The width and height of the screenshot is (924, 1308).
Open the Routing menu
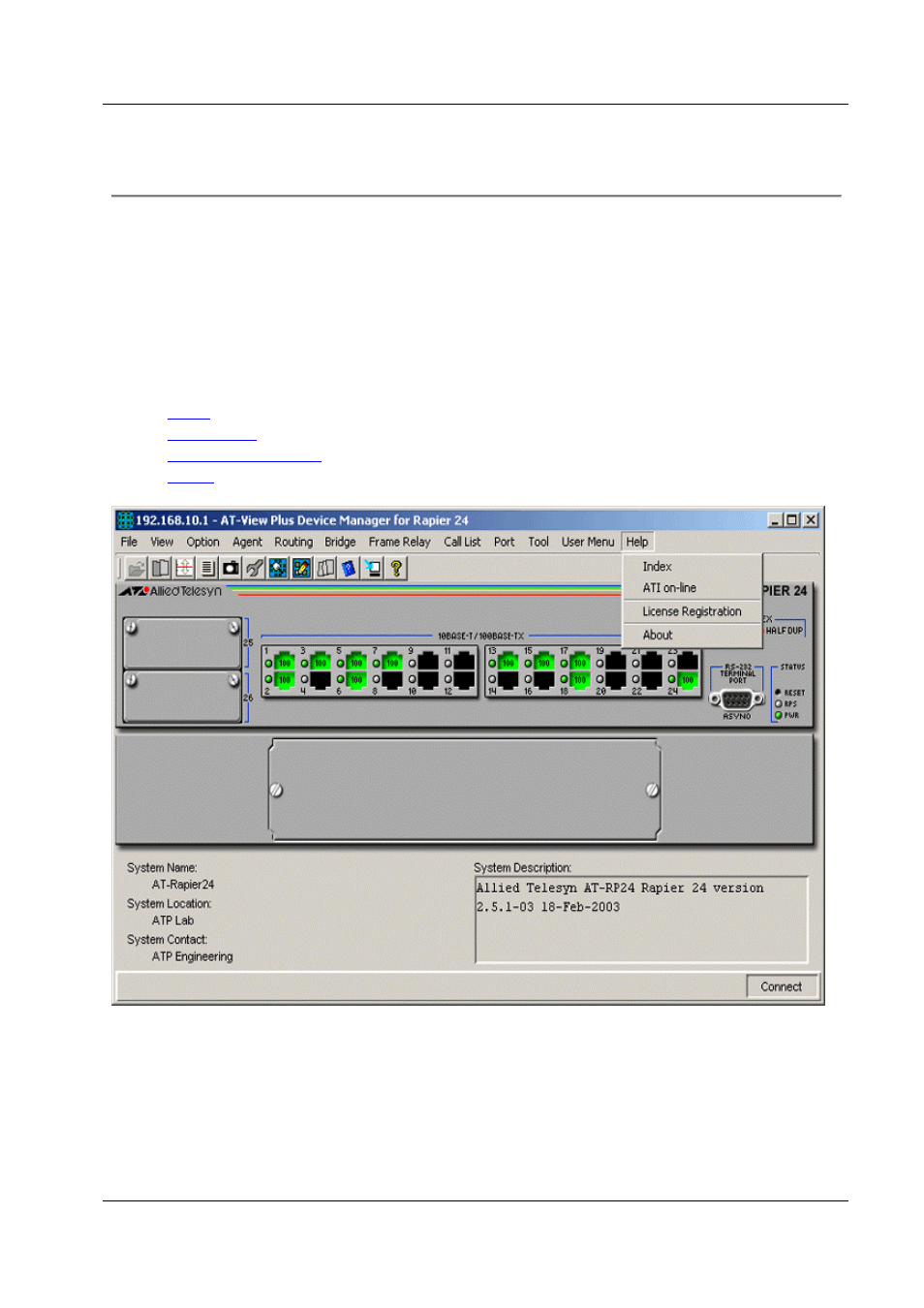click(293, 542)
